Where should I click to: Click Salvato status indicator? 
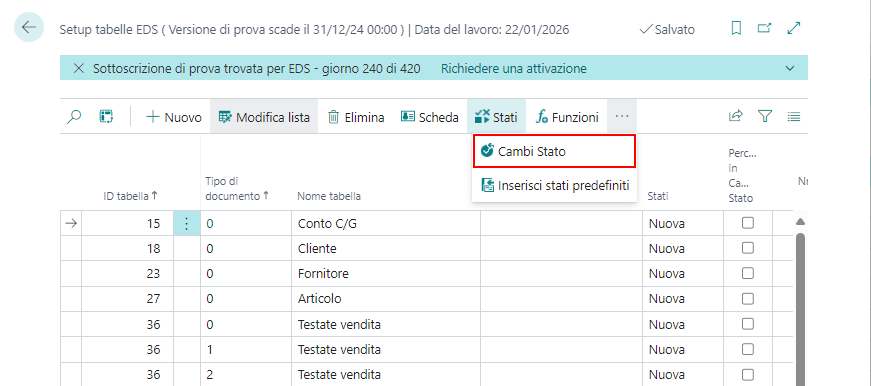(x=667, y=29)
